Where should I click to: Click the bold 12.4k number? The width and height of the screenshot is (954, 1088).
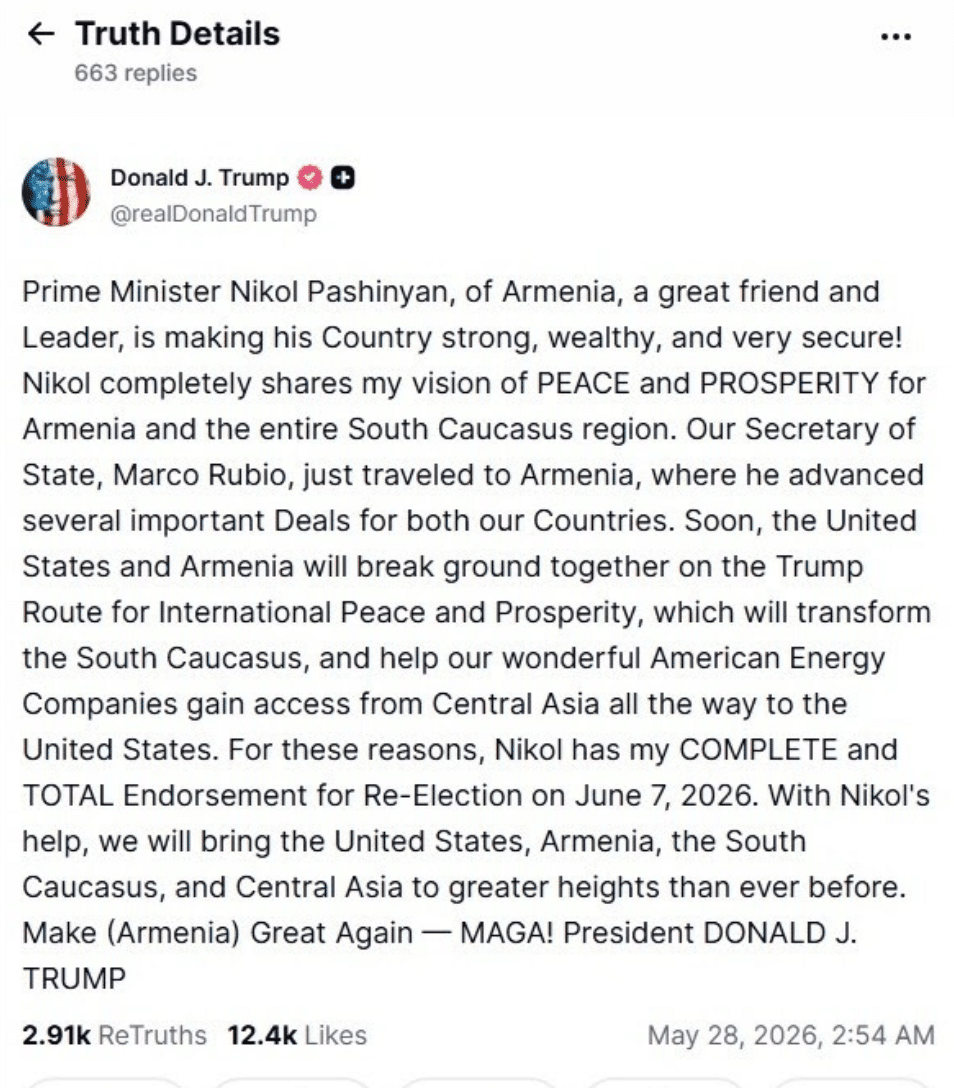[x=262, y=1035]
